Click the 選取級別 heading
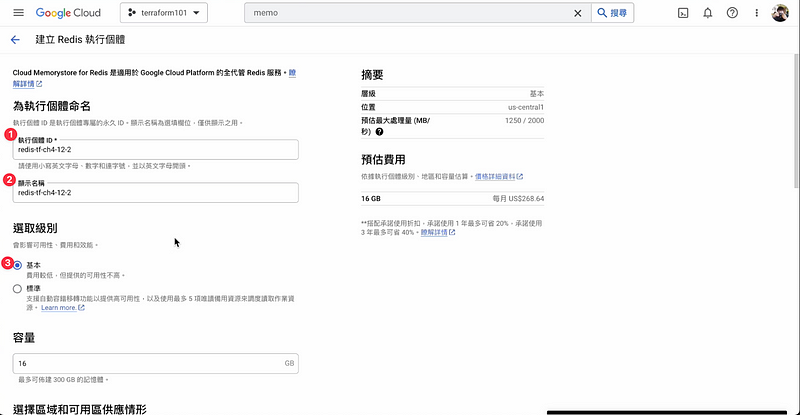800x415 pixels. click(35, 228)
